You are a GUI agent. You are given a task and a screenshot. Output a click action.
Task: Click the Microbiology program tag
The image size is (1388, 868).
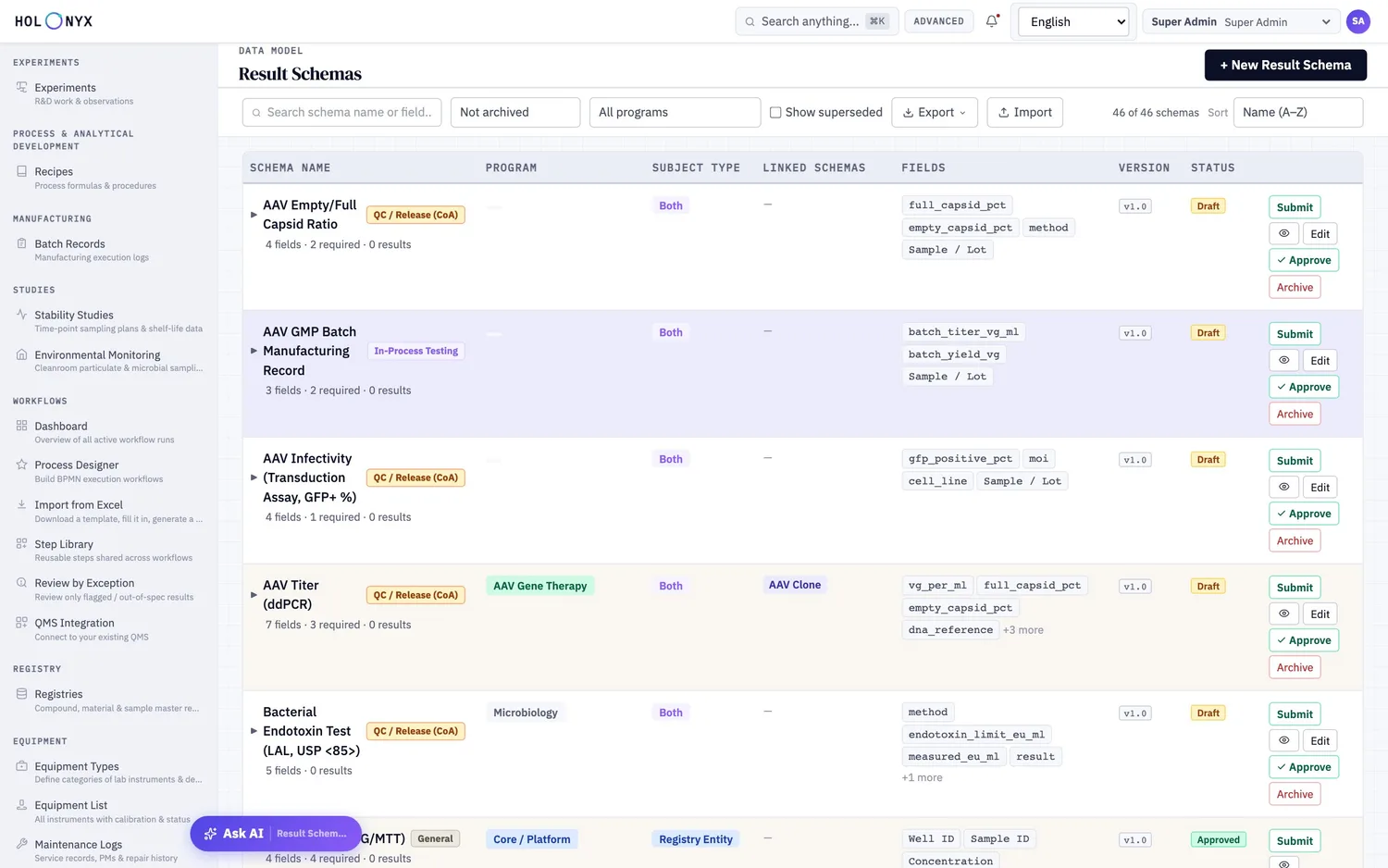tap(526, 713)
